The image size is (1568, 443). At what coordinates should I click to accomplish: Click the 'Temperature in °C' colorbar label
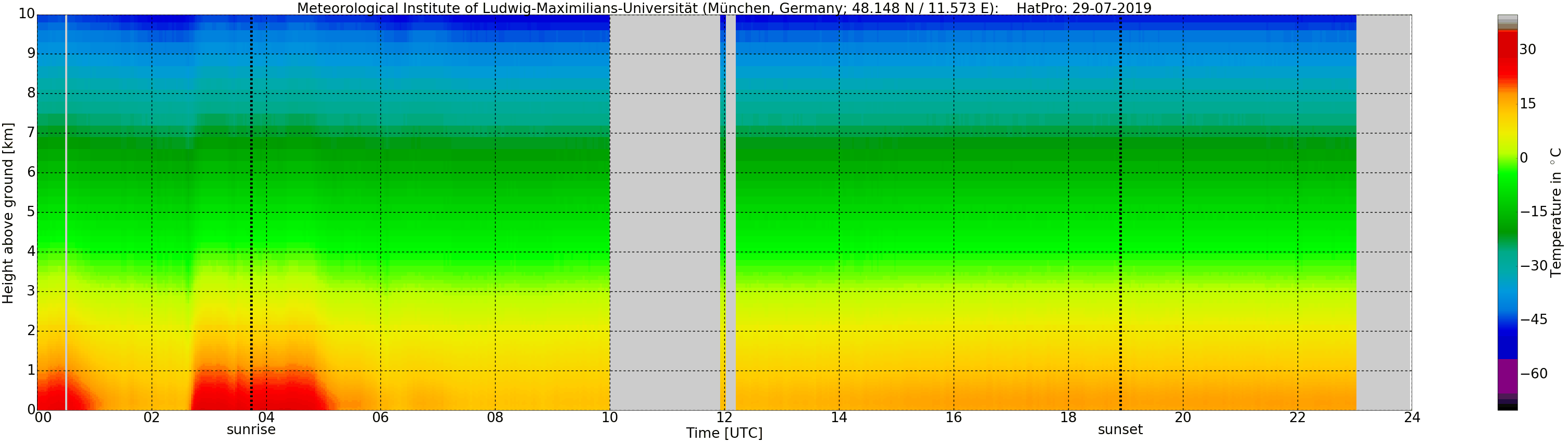1557,212
